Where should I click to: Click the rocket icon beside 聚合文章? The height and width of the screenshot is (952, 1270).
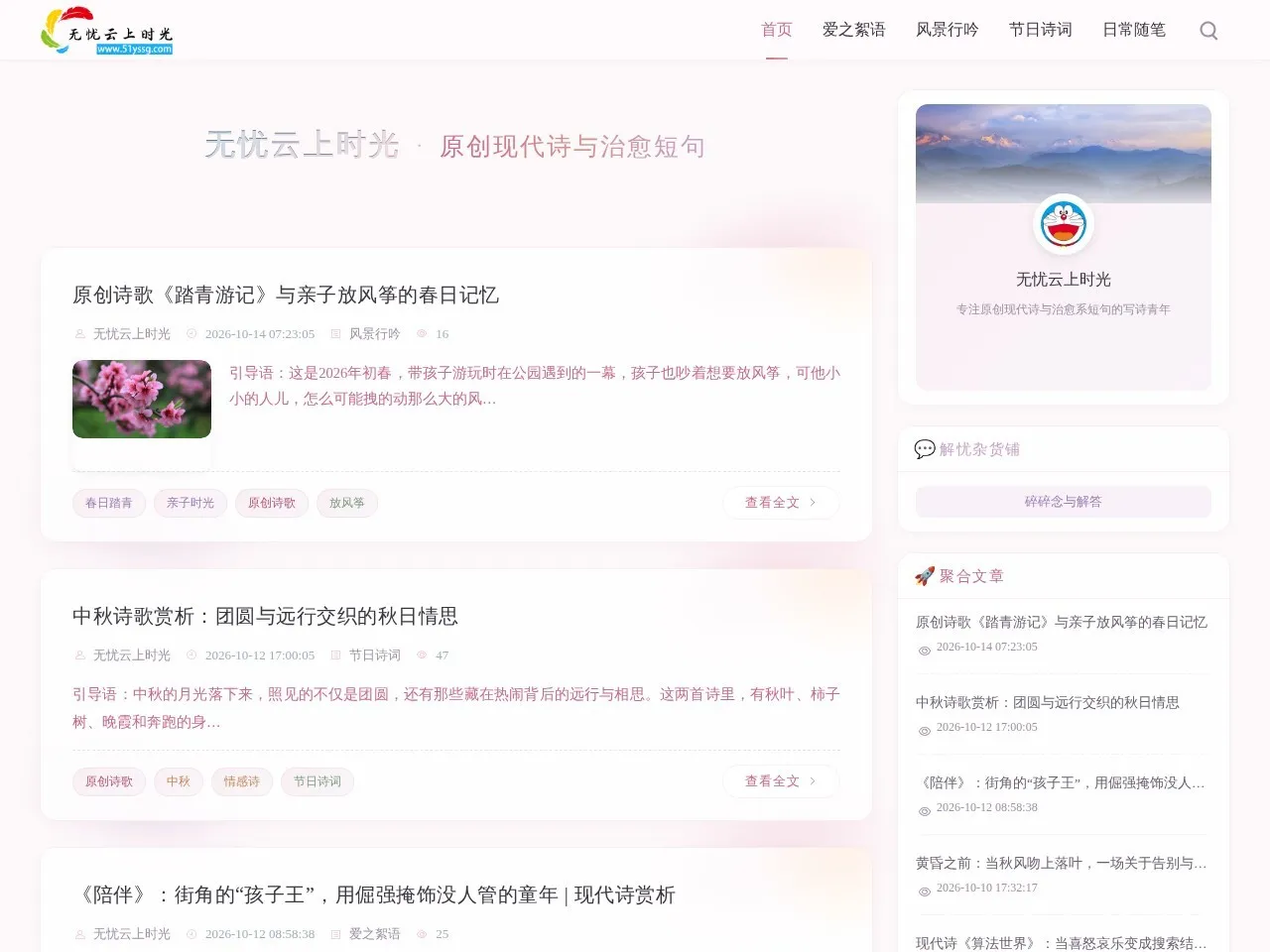[924, 576]
